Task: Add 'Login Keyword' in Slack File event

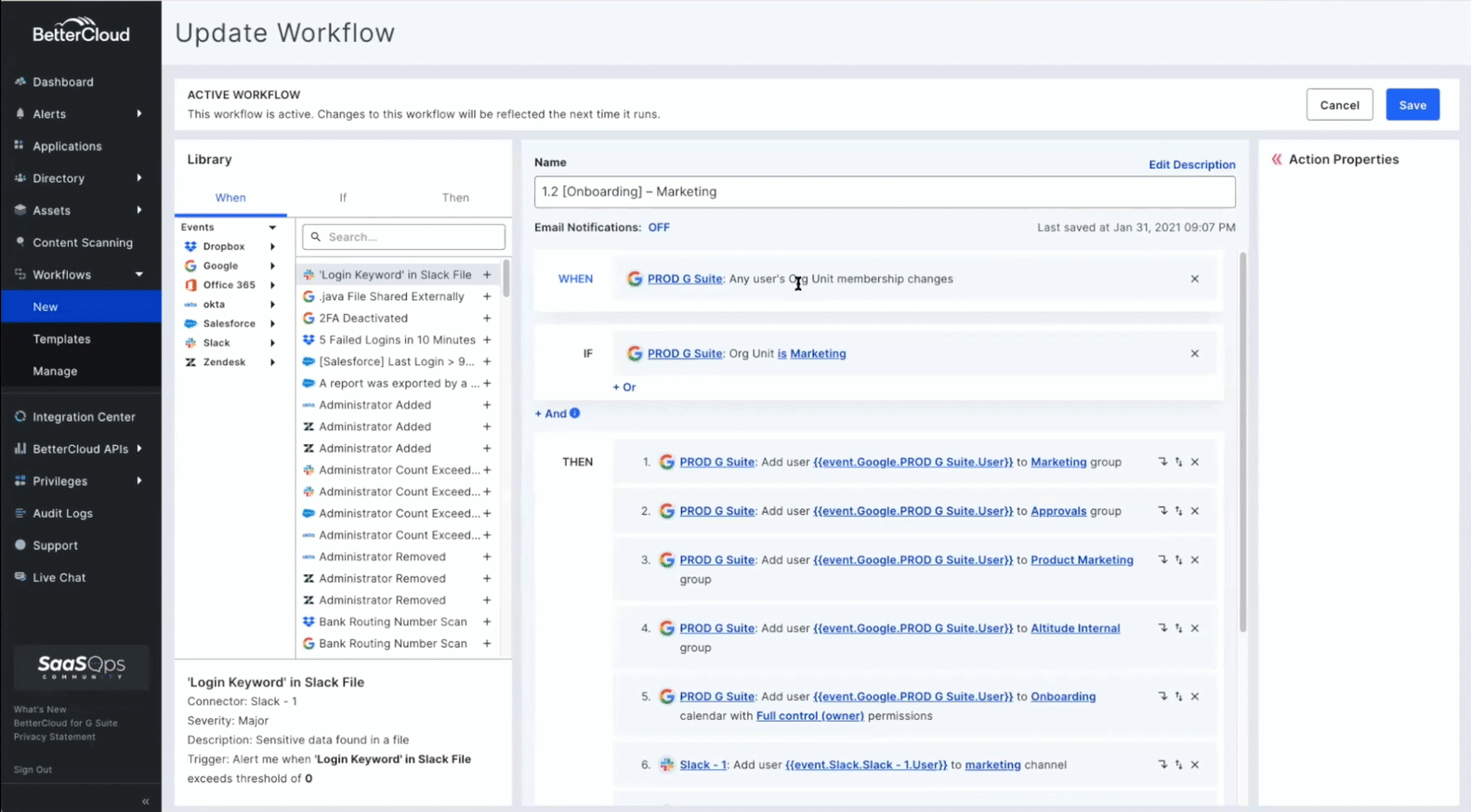Action: pos(487,275)
